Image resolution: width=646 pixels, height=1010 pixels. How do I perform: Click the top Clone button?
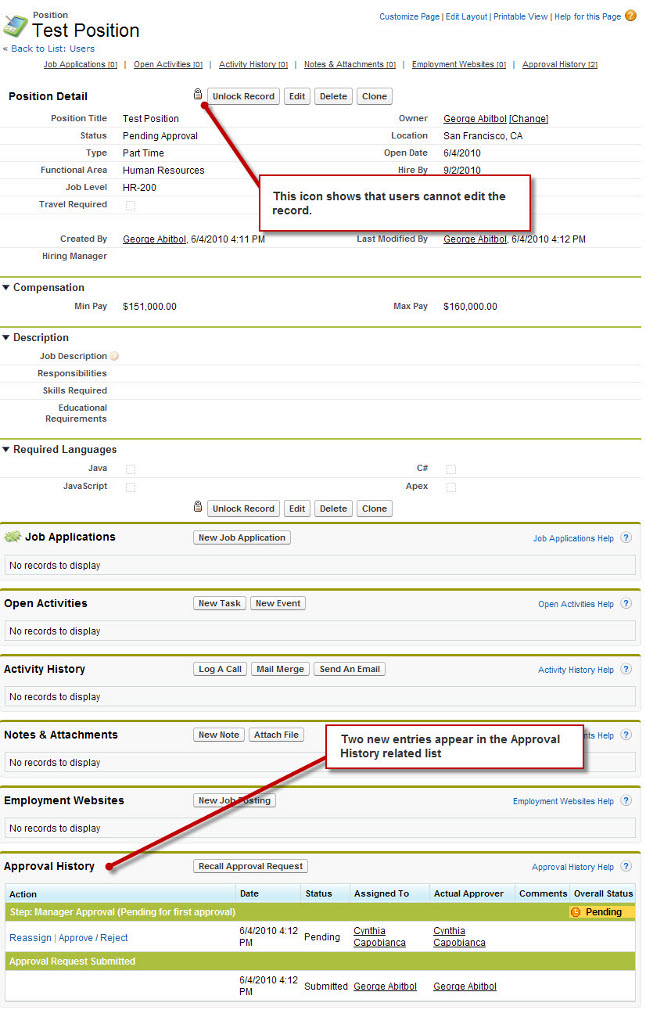coord(374,96)
